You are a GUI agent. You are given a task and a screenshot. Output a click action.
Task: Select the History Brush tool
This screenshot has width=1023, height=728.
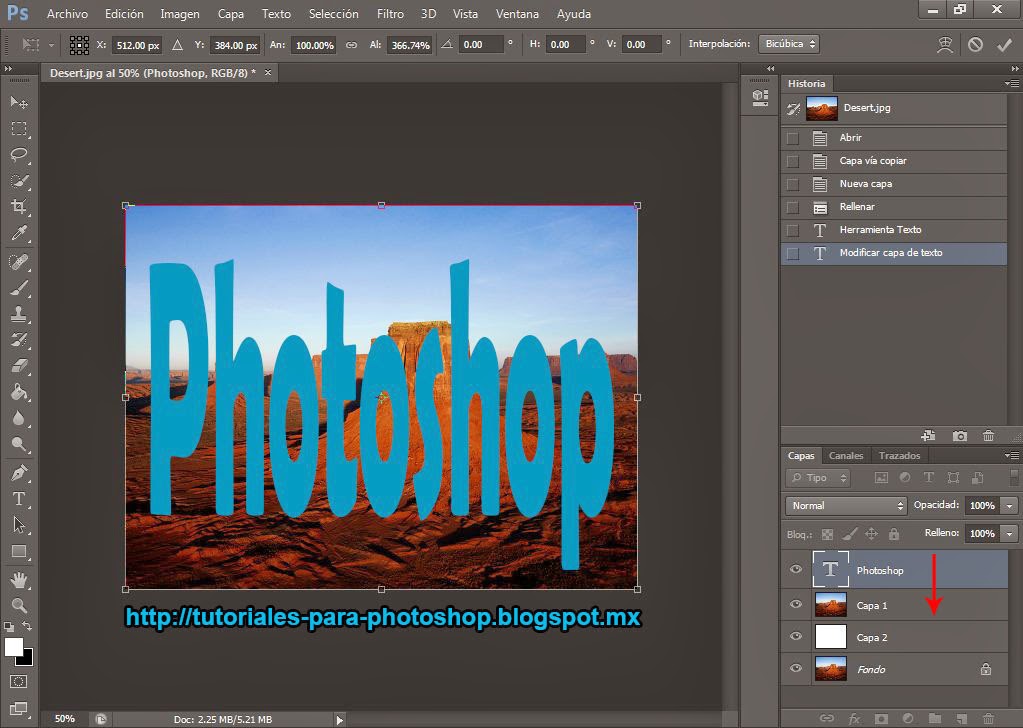tap(19, 340)
